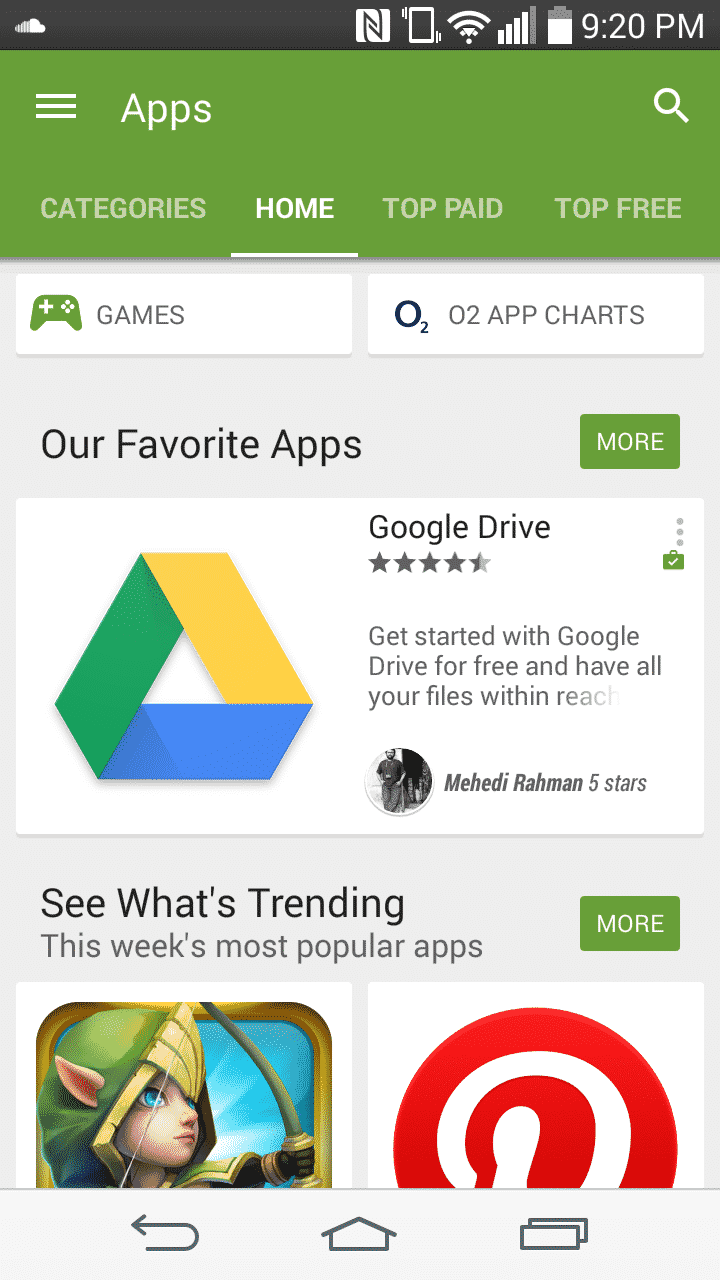The width and height of the screenshot is (720, 1280).
Task: Open the elf archer game tile
Action: pyautogui.click(x=184, y=1085)
